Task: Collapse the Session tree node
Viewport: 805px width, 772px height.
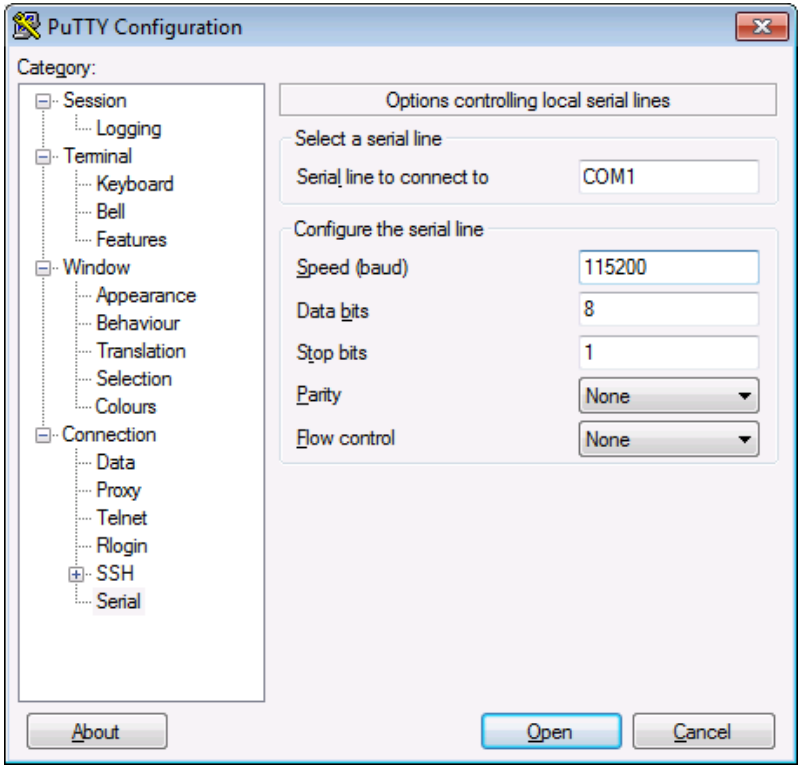Action: 43,101
